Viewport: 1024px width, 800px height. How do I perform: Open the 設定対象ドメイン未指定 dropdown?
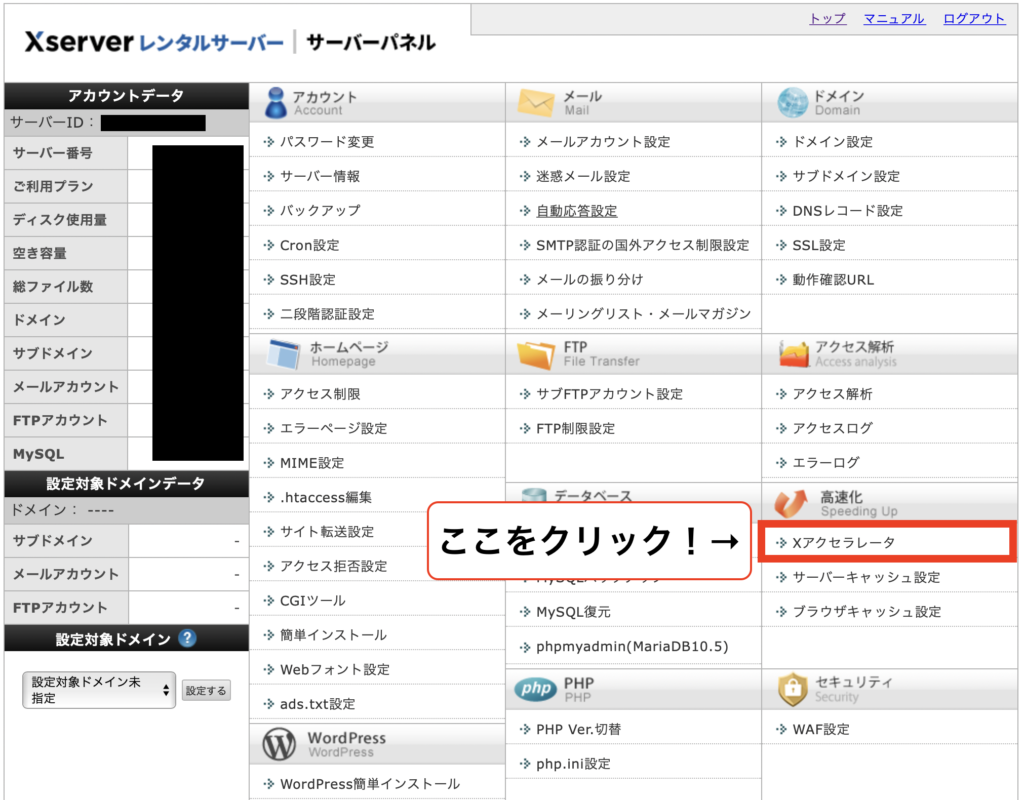click(99, 690)
